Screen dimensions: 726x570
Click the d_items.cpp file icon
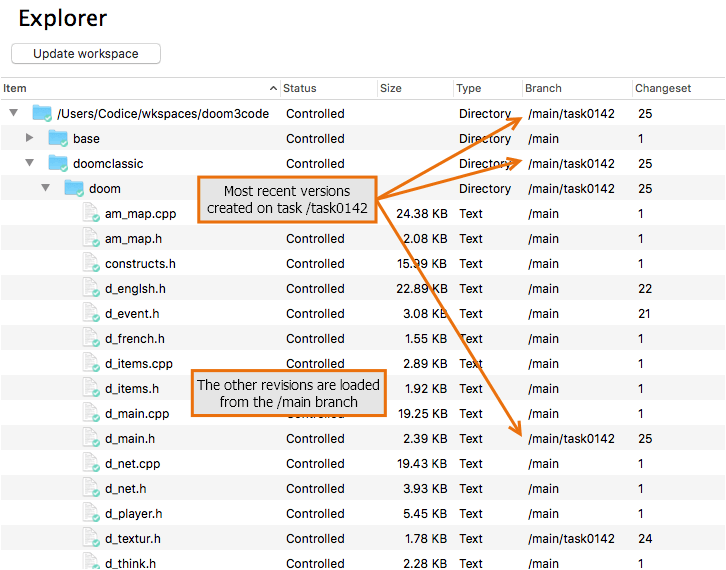[91, 363]
